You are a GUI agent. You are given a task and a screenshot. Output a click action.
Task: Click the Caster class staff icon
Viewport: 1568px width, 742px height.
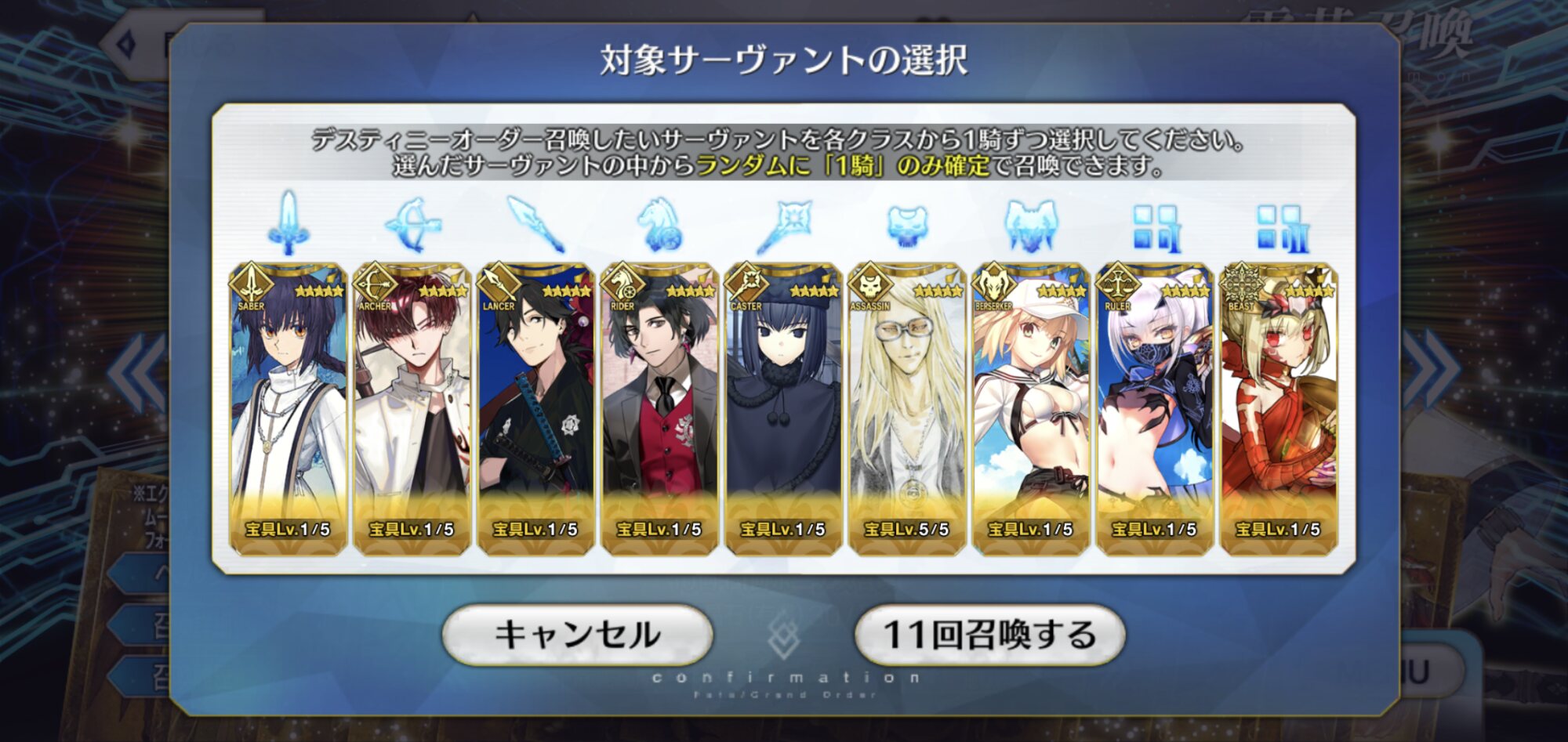783,226
